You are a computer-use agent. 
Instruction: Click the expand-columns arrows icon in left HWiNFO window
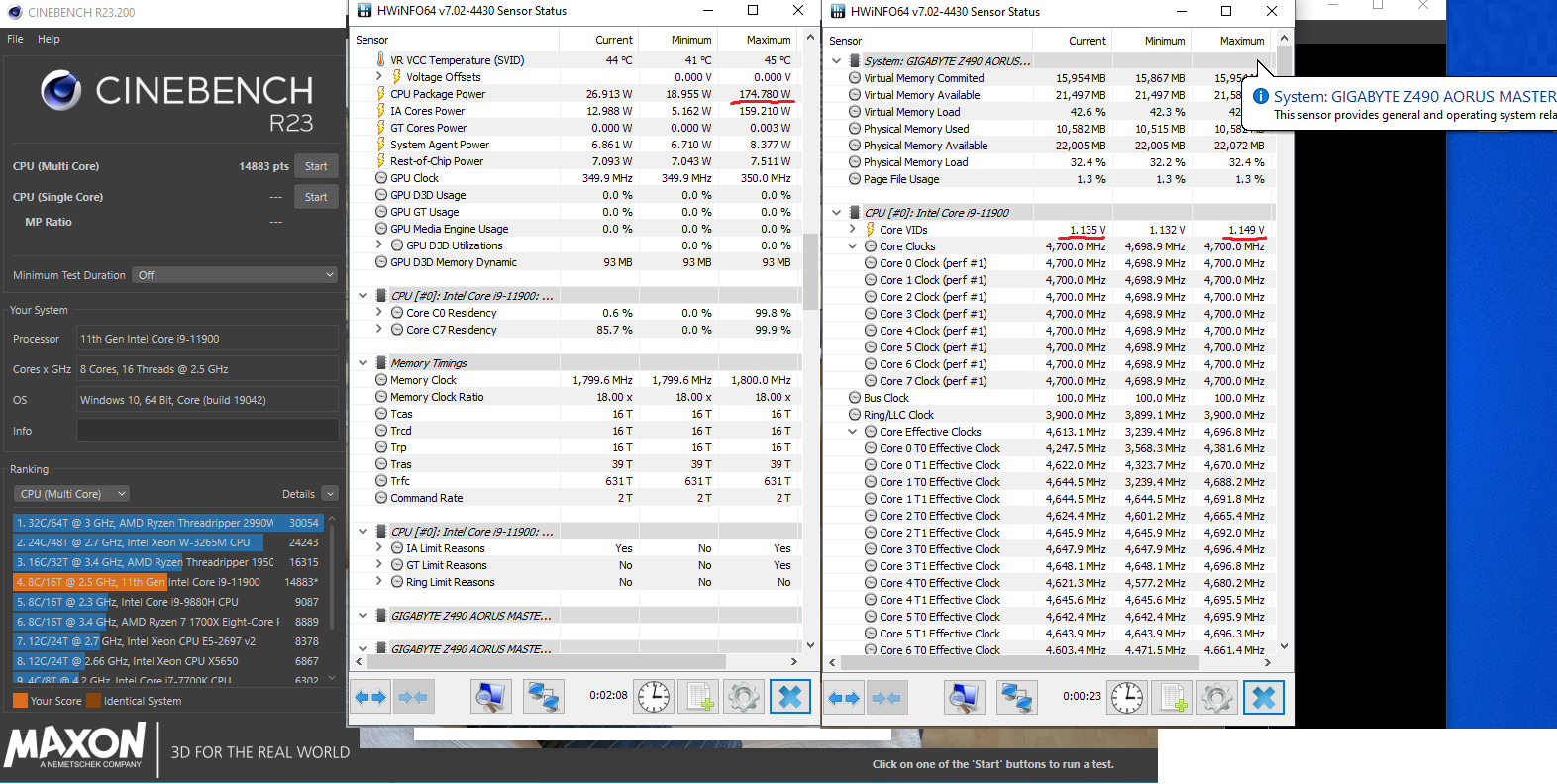tap(370, 697)
